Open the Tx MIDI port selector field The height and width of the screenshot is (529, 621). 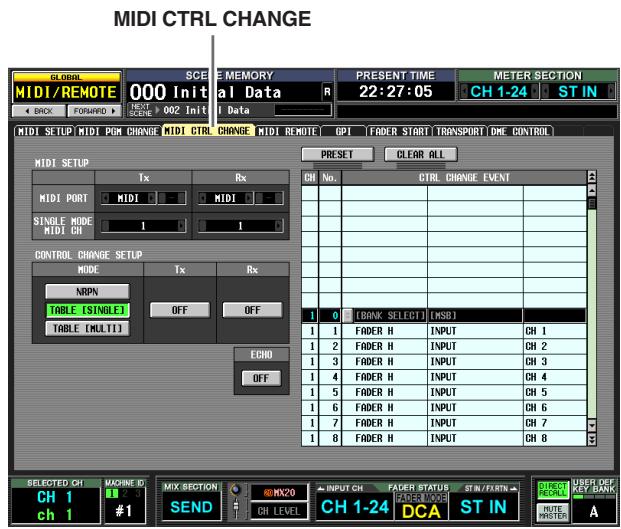[x=128, y=198]
